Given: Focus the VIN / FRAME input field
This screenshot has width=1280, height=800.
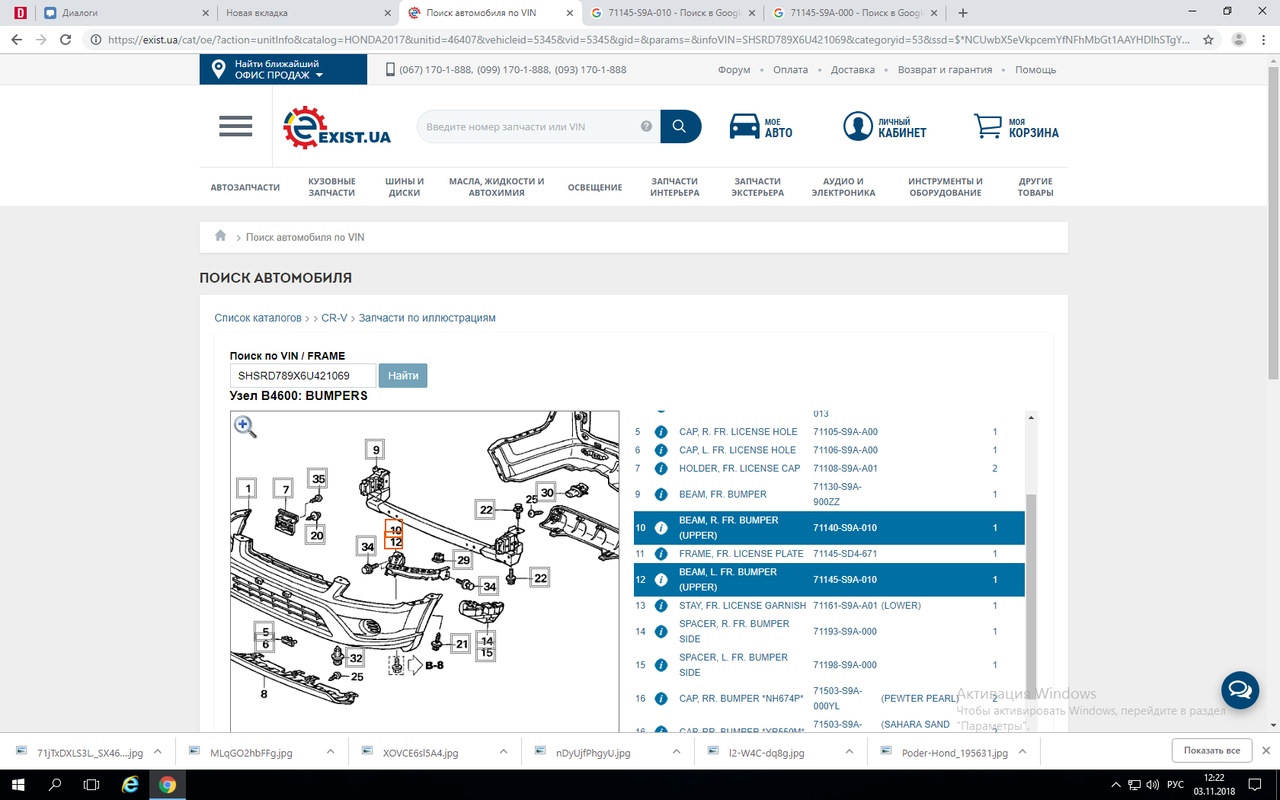Looking at the screenshot, I should [303, 375].
